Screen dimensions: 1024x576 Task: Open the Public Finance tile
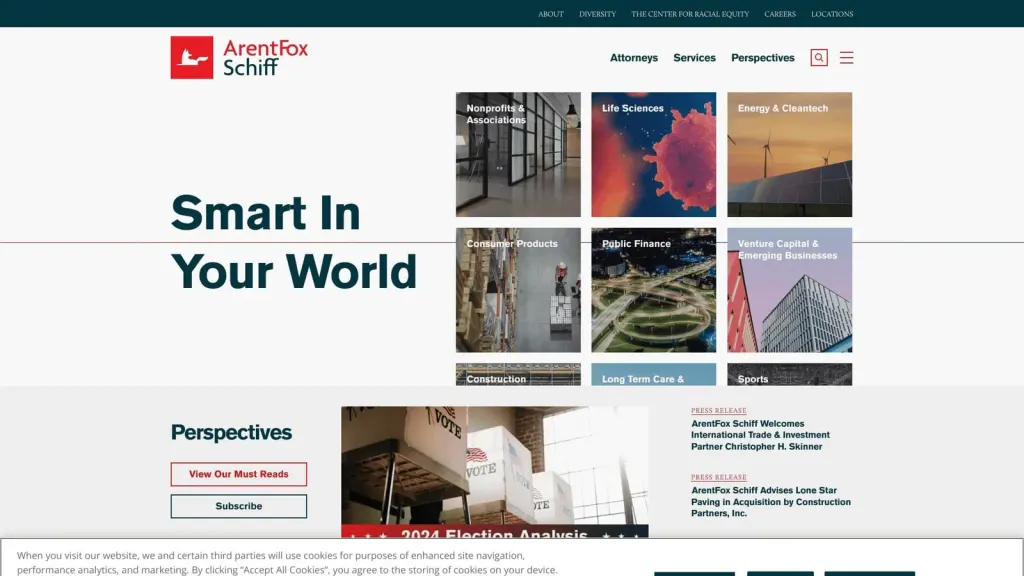pos(654,290)
